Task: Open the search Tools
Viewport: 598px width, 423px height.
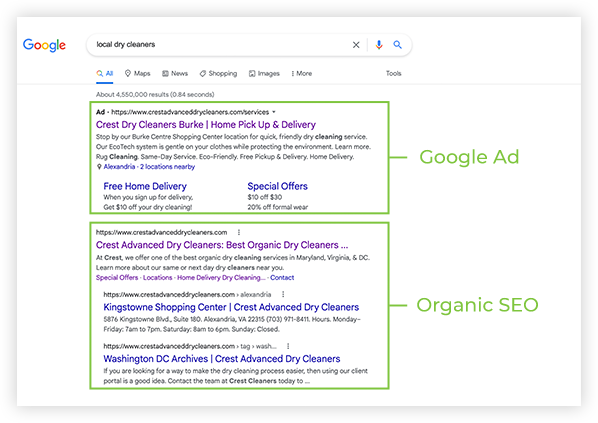Action: click(x=394, y=73)
